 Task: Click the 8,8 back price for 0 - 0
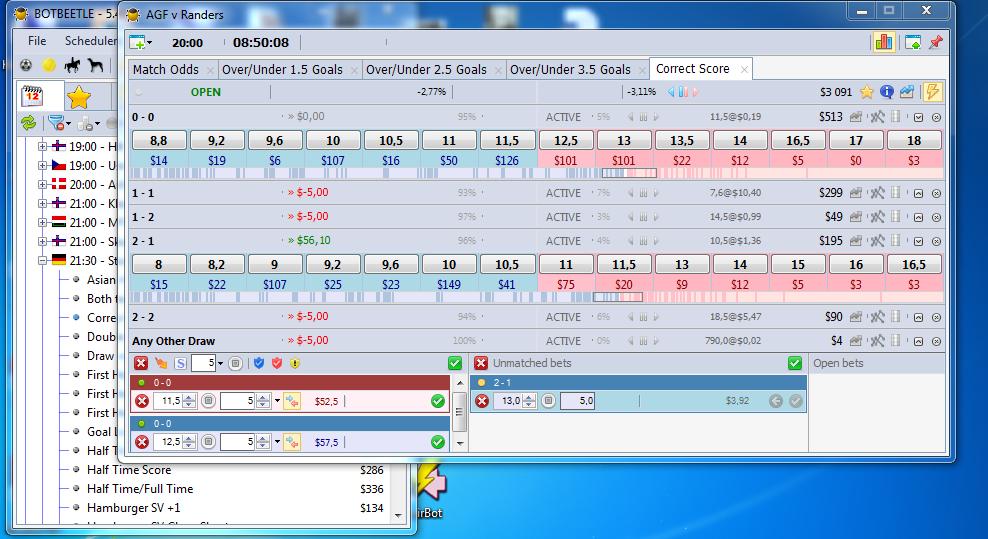(159, 140)
